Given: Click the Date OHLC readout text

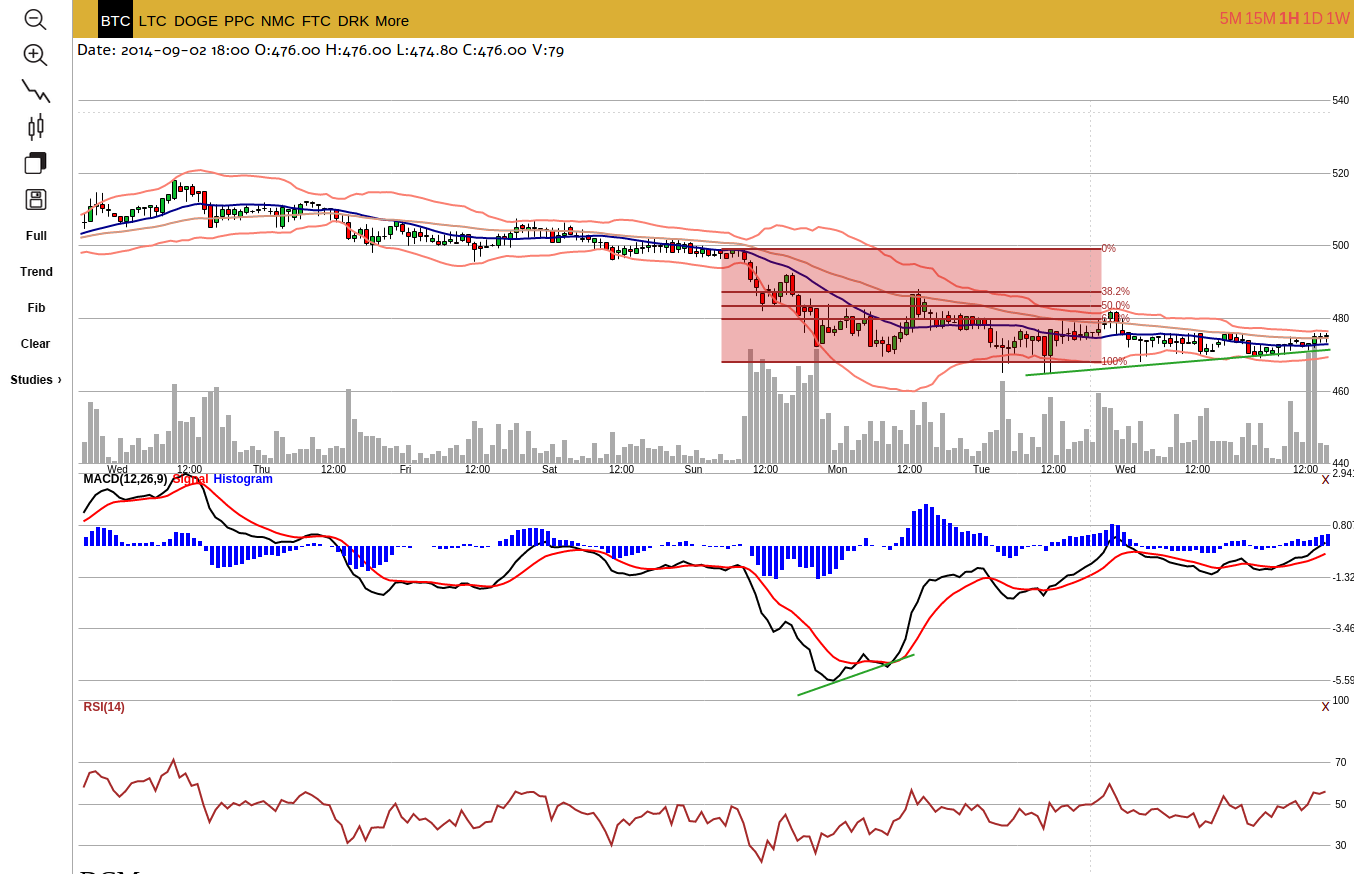Looking at the screenshot, I should pos(320,50).
